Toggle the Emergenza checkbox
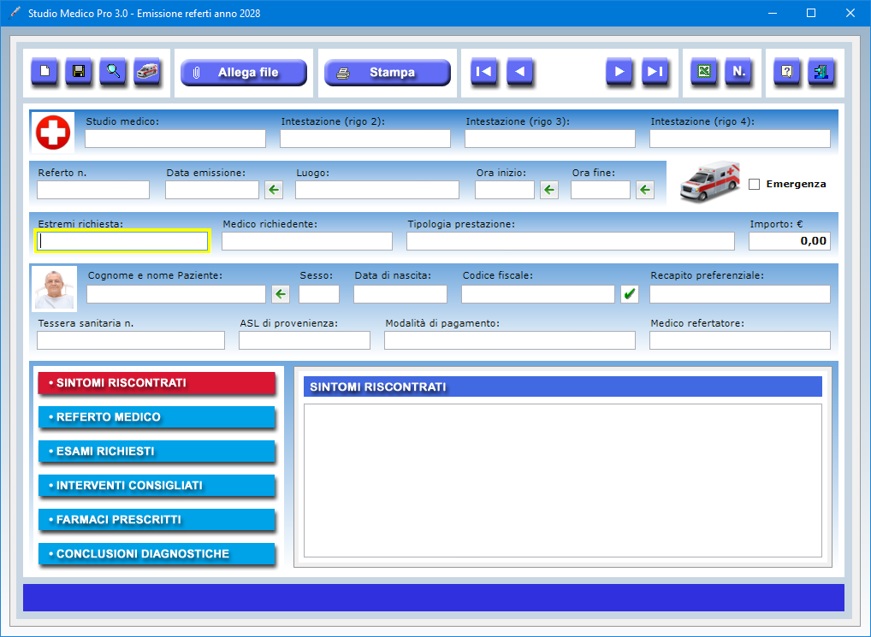 tap(754, 184)
